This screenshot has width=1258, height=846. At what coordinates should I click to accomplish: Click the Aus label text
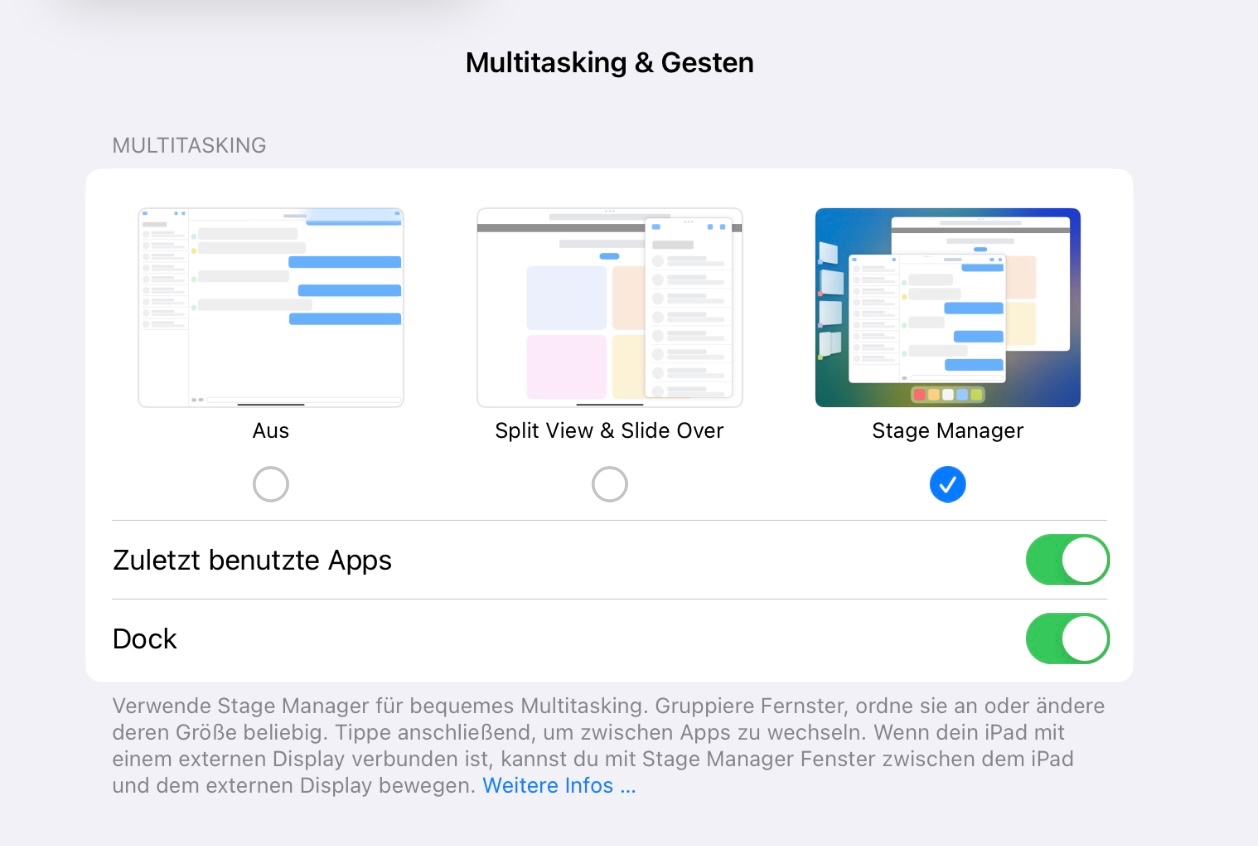click(271, 431)
